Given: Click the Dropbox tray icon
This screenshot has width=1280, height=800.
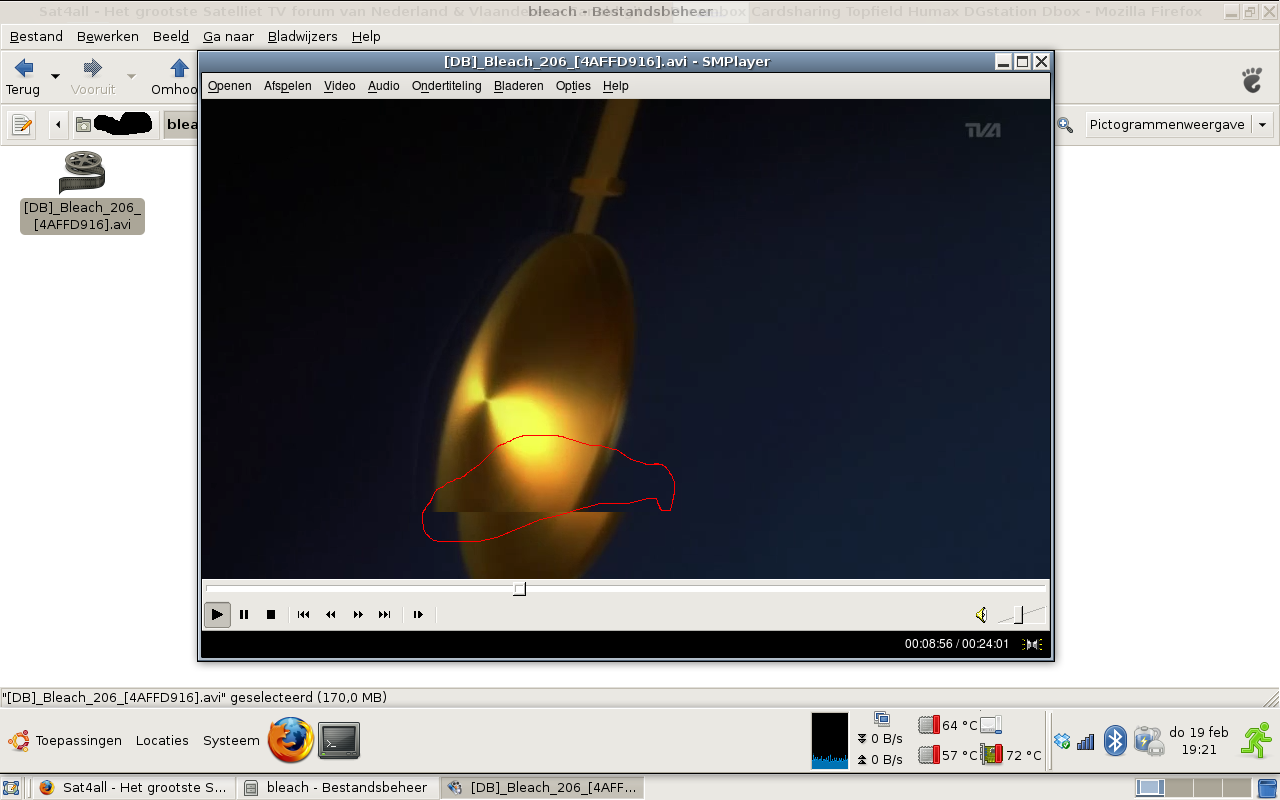Looking at the screenshot, I should click(1062, 741).
